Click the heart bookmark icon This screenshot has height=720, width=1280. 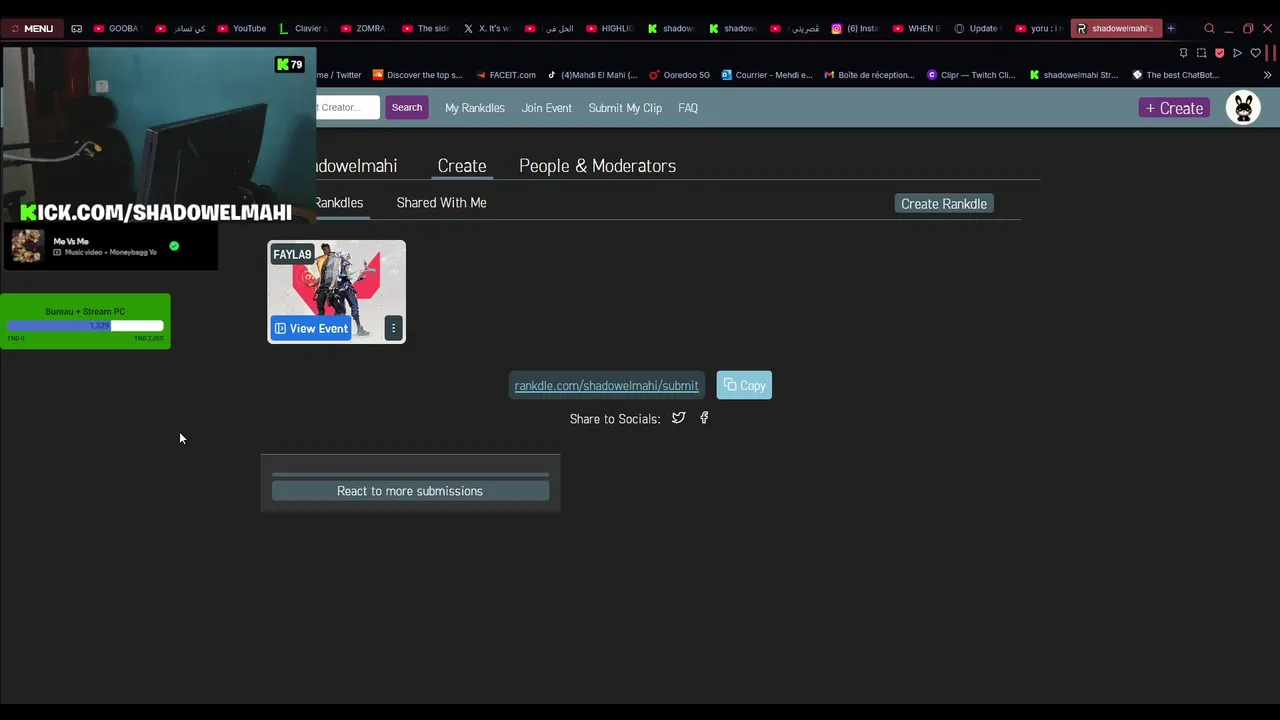tap(1255, 53)
